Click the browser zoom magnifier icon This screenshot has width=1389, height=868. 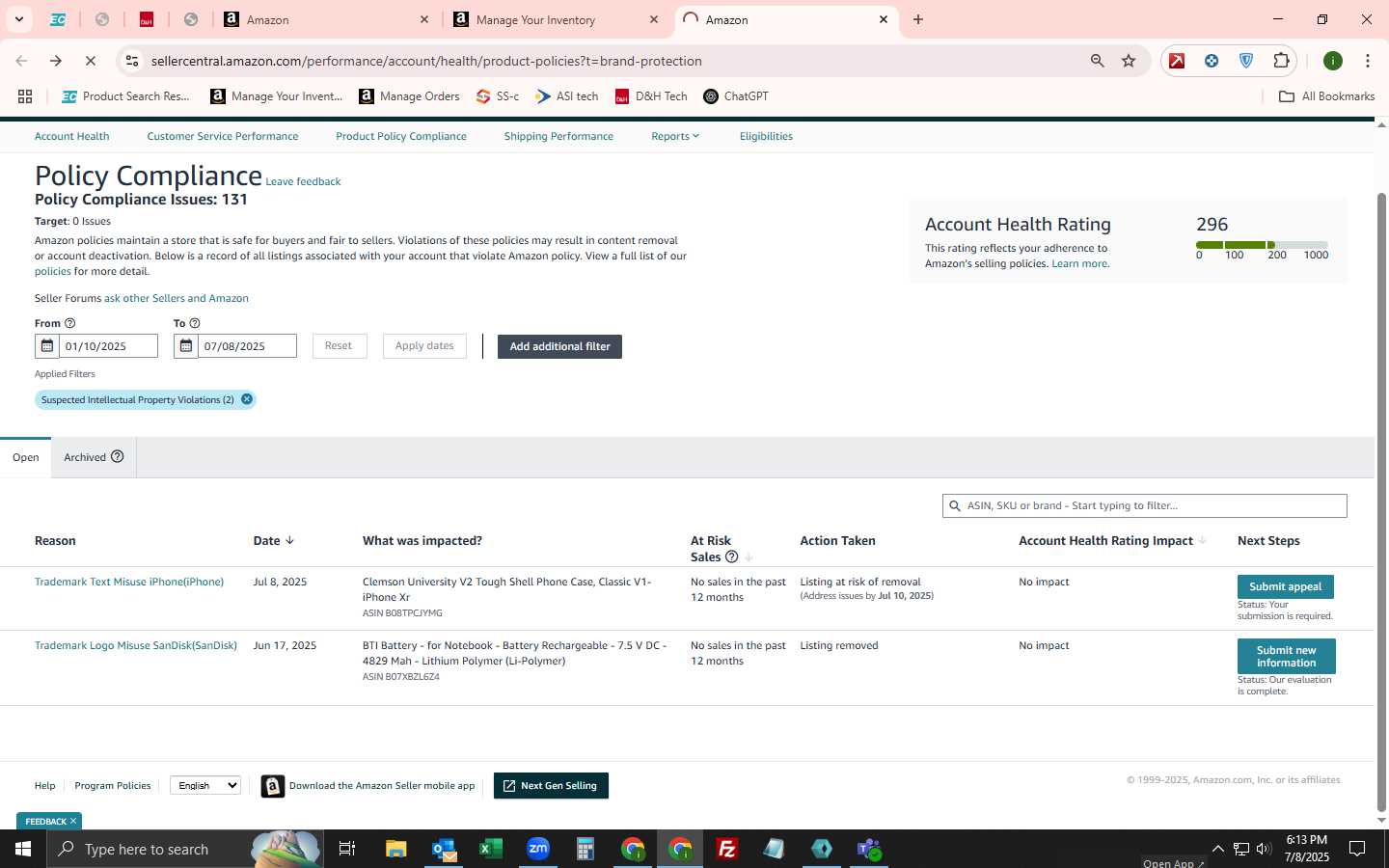pyautogui.click(x=1098, y=61)
